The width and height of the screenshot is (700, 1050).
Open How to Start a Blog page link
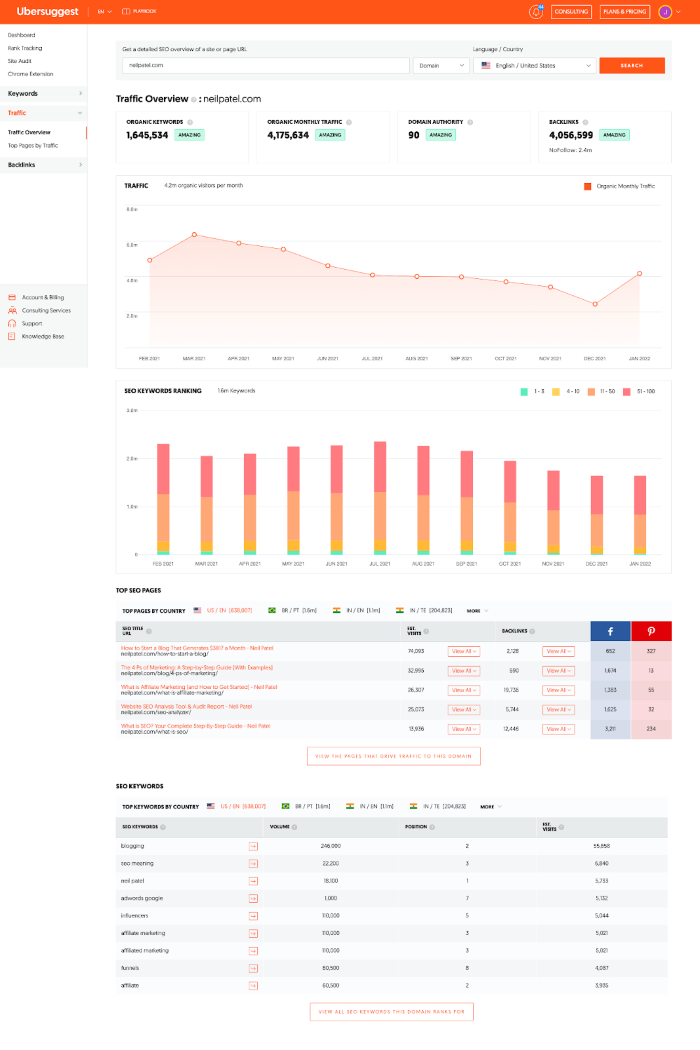click(x=197, y=648)
